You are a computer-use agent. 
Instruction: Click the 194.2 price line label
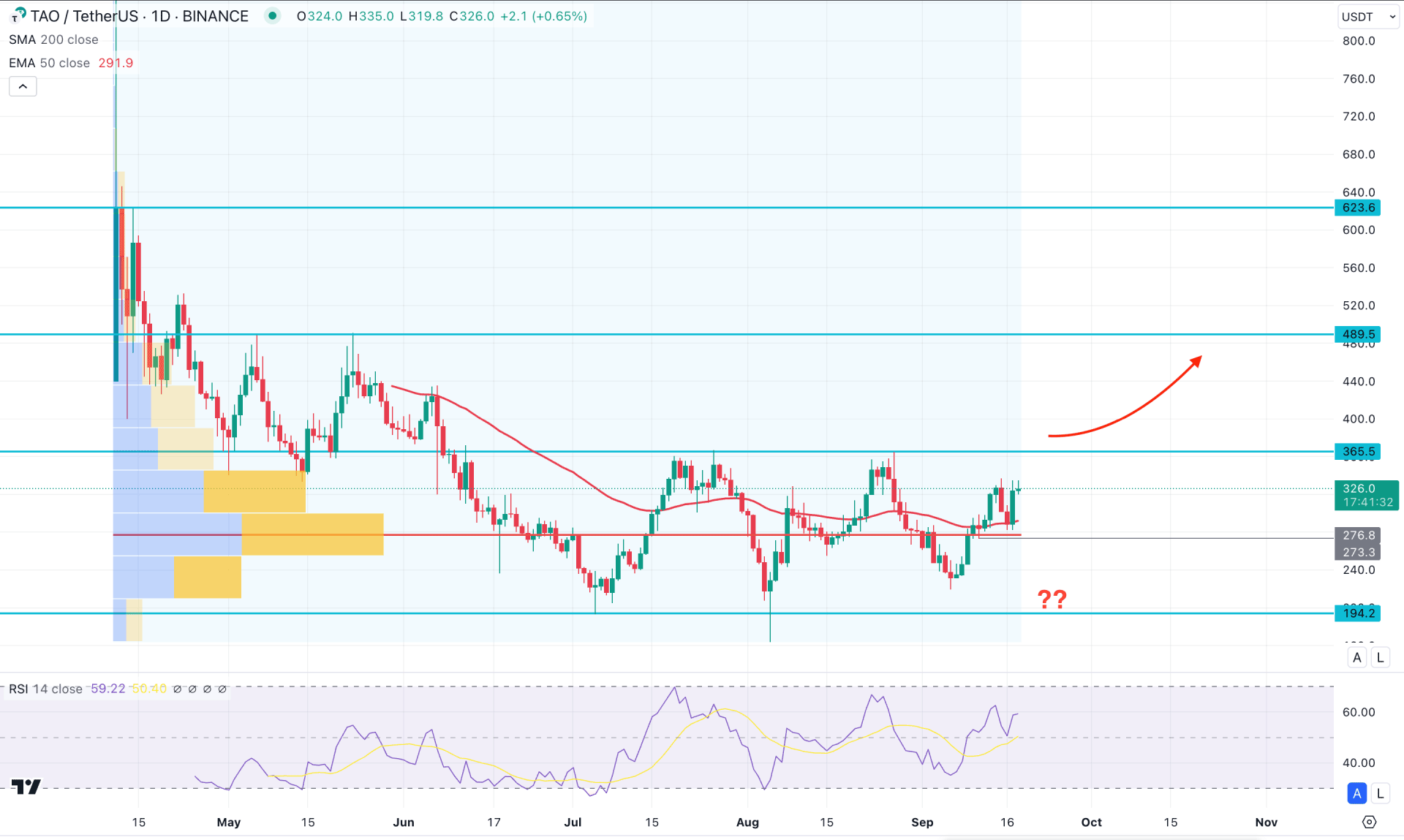pyautogui.click(x=1358, y=613)
